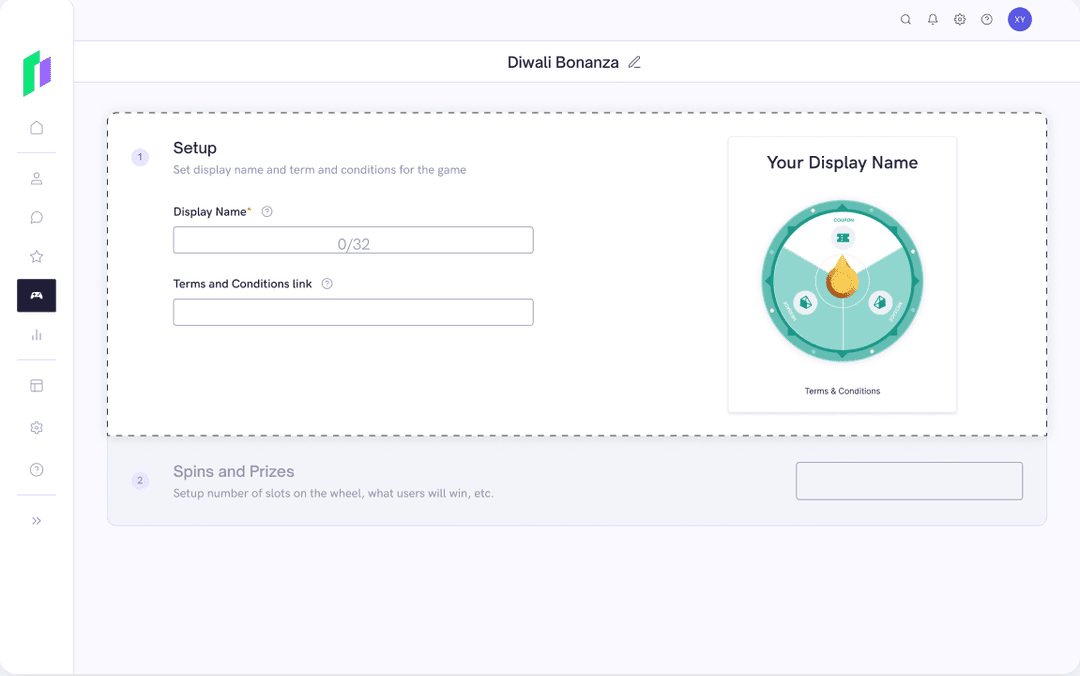Show the Display Name help tooltip icon
The height and width of the screenshot is (676, 1080).
tap(267, 212)
